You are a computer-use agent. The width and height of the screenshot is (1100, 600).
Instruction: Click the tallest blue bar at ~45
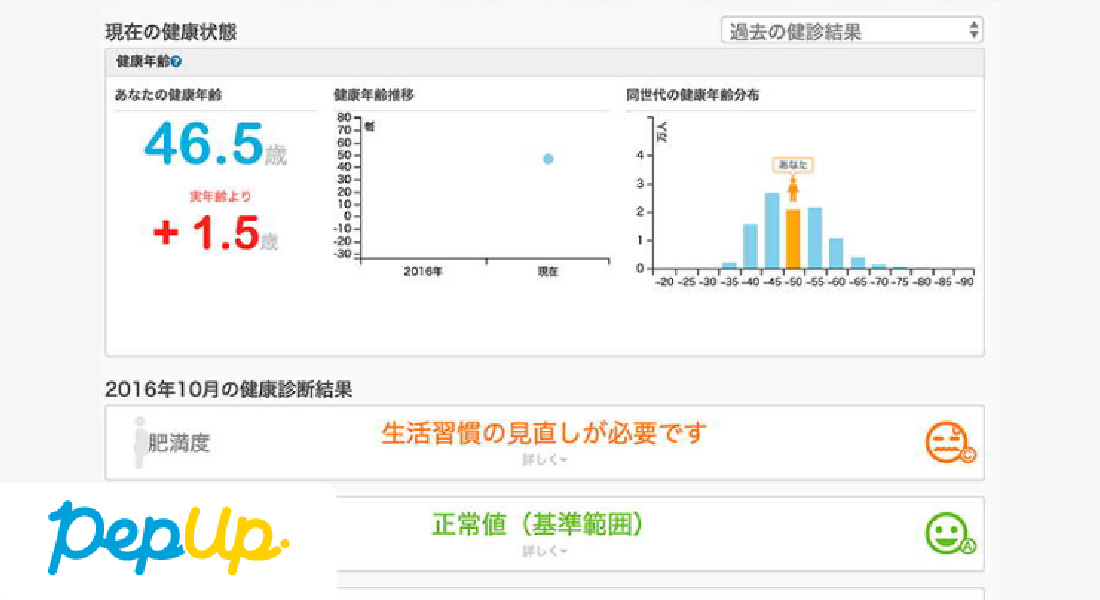click(771, 230)
